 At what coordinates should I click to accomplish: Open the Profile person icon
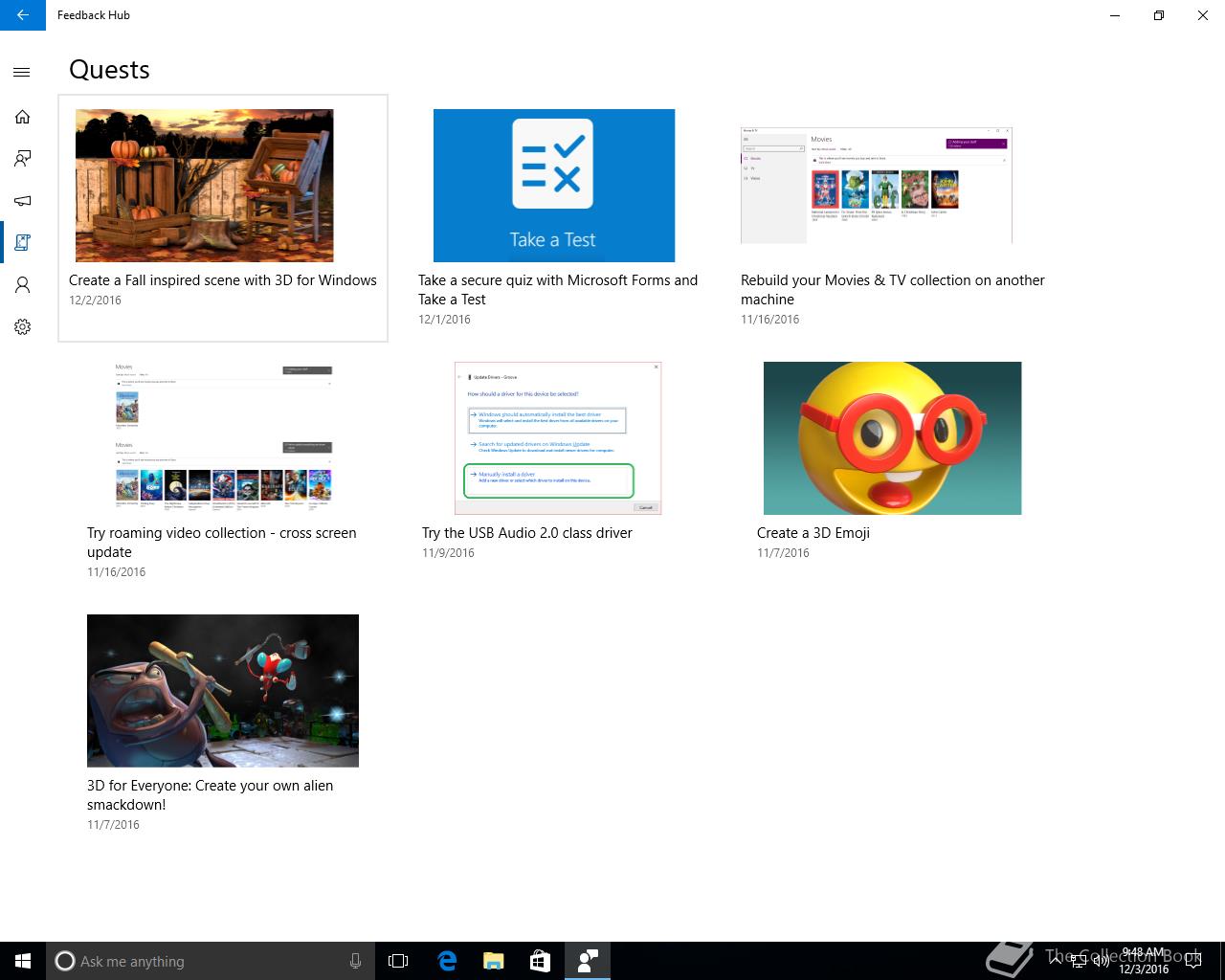tap(22, 285)
